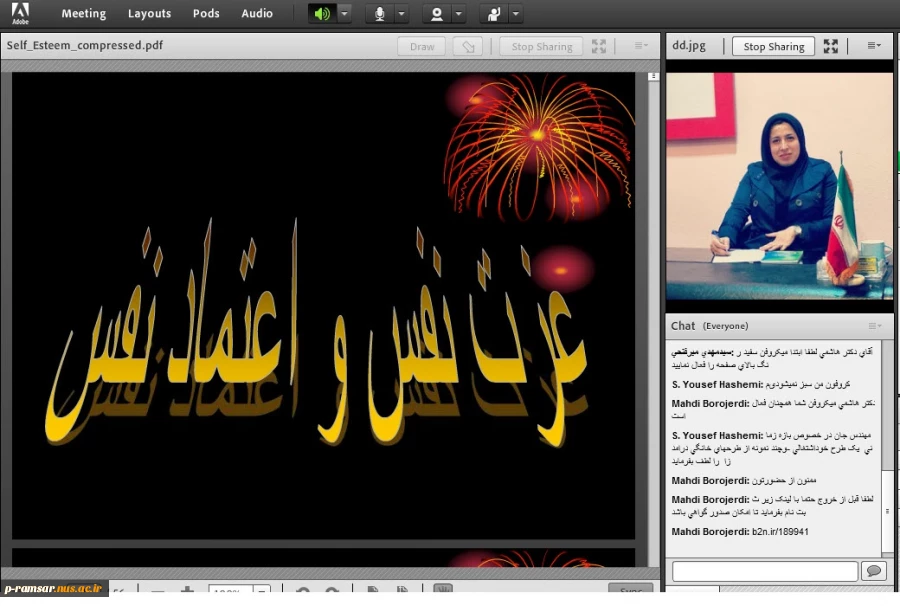
Task: Toggle the microphone icon
Action: (379, 13)
